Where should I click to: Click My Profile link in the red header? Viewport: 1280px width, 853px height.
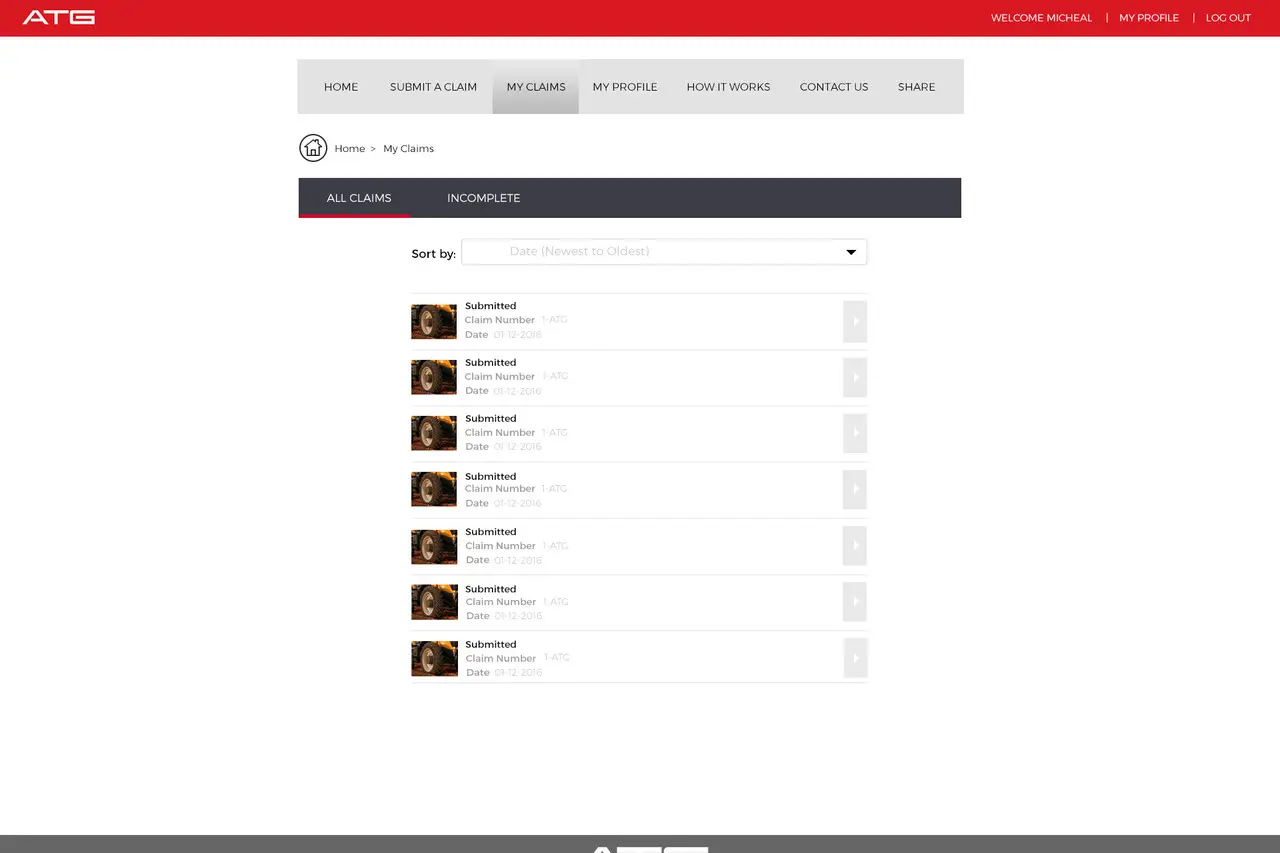[x=1149, y=18]
